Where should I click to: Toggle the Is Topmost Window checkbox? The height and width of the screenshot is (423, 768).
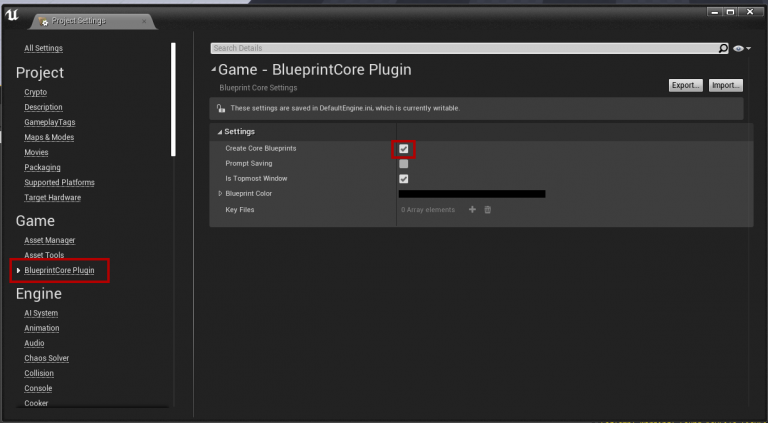pos(404,179)
